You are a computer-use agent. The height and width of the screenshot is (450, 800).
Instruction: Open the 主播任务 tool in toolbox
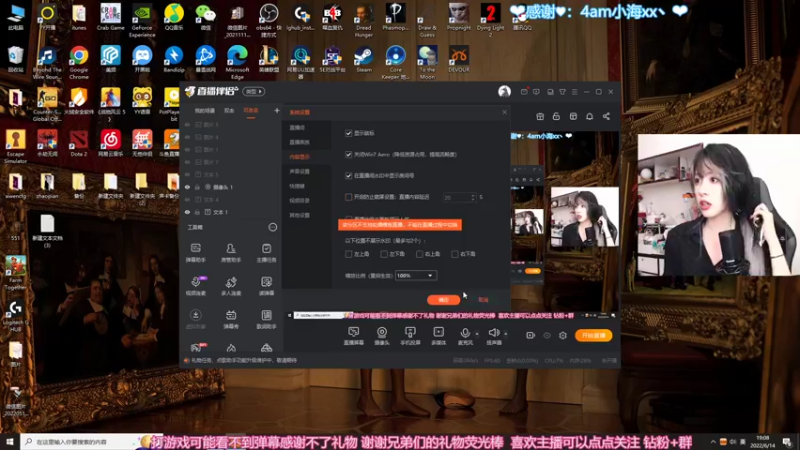tap(266, 252)
